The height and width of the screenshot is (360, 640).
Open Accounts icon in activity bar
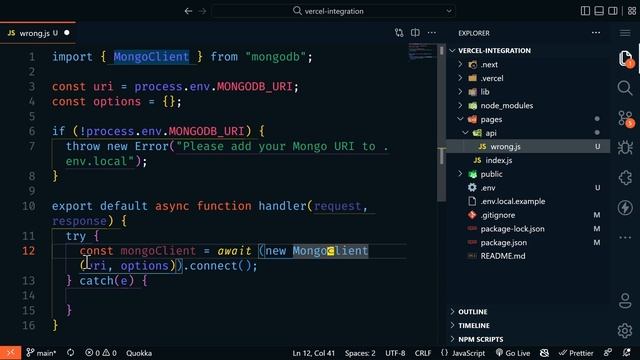(625, 301)
